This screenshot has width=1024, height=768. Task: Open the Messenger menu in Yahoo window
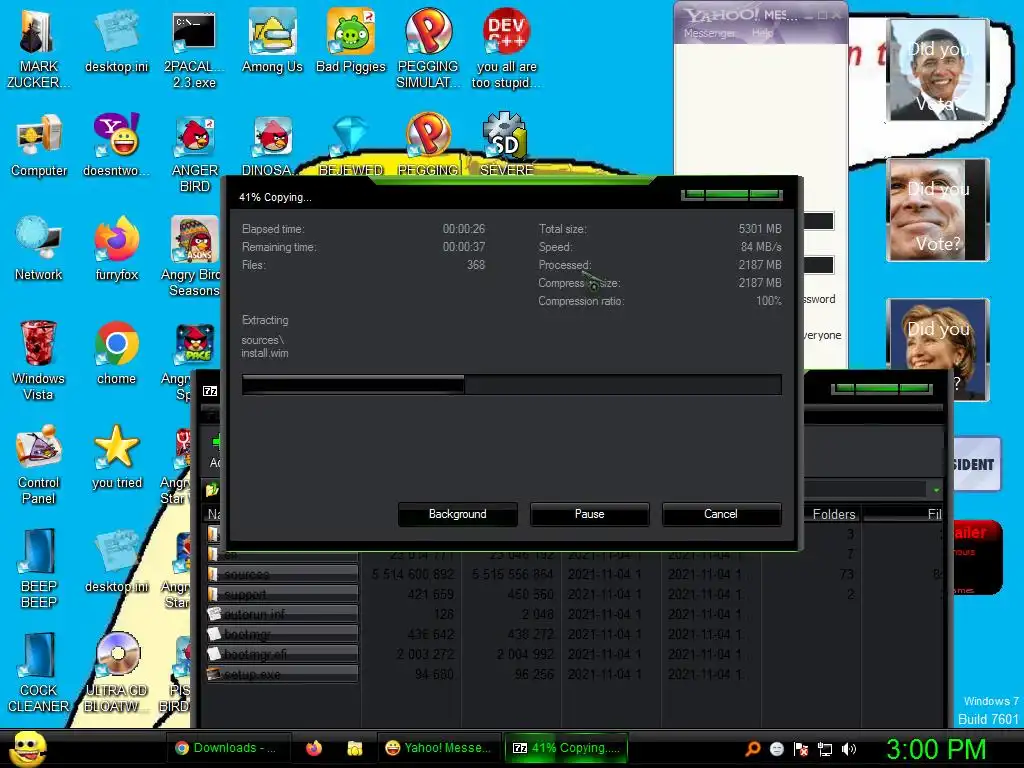[710, 33]
